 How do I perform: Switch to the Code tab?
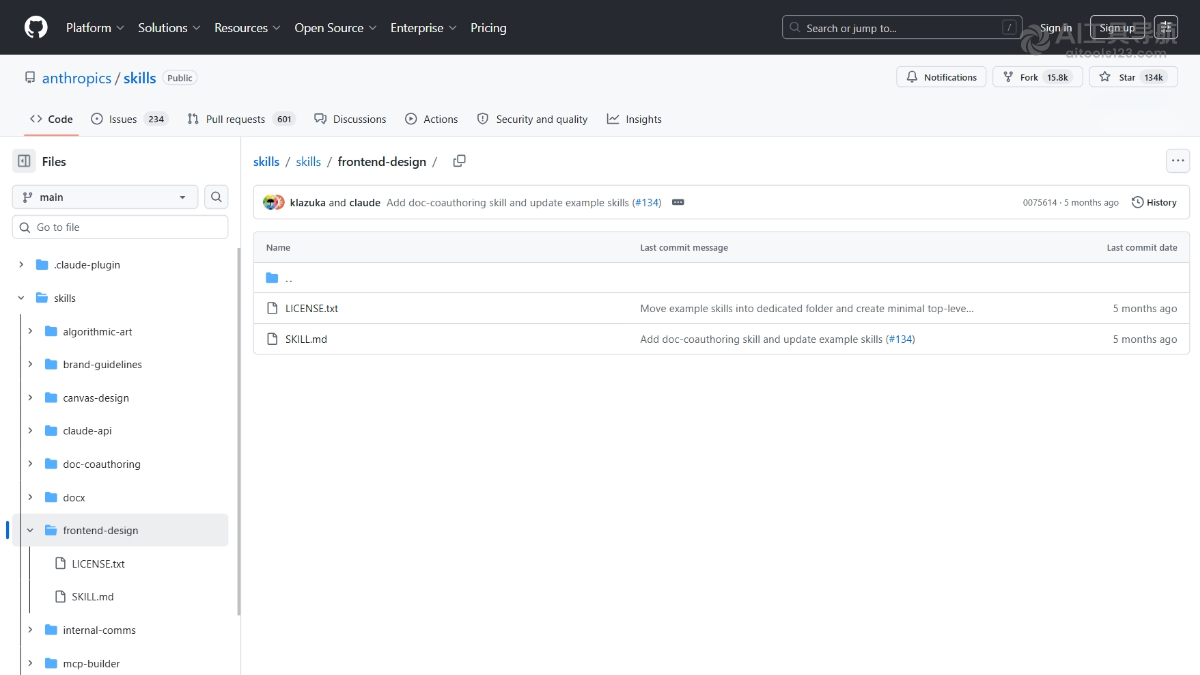(51, 119)
